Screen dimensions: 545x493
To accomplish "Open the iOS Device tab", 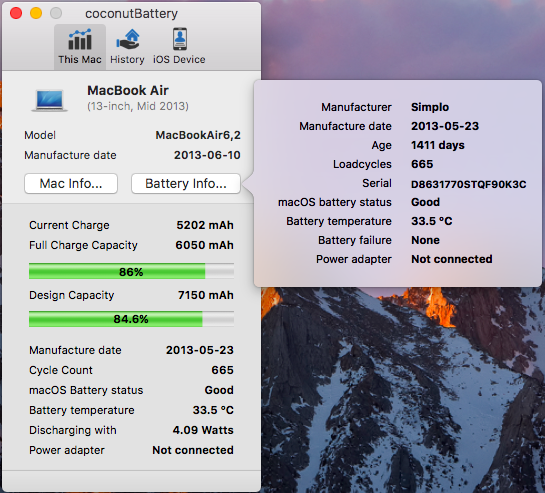I will 179,47.
